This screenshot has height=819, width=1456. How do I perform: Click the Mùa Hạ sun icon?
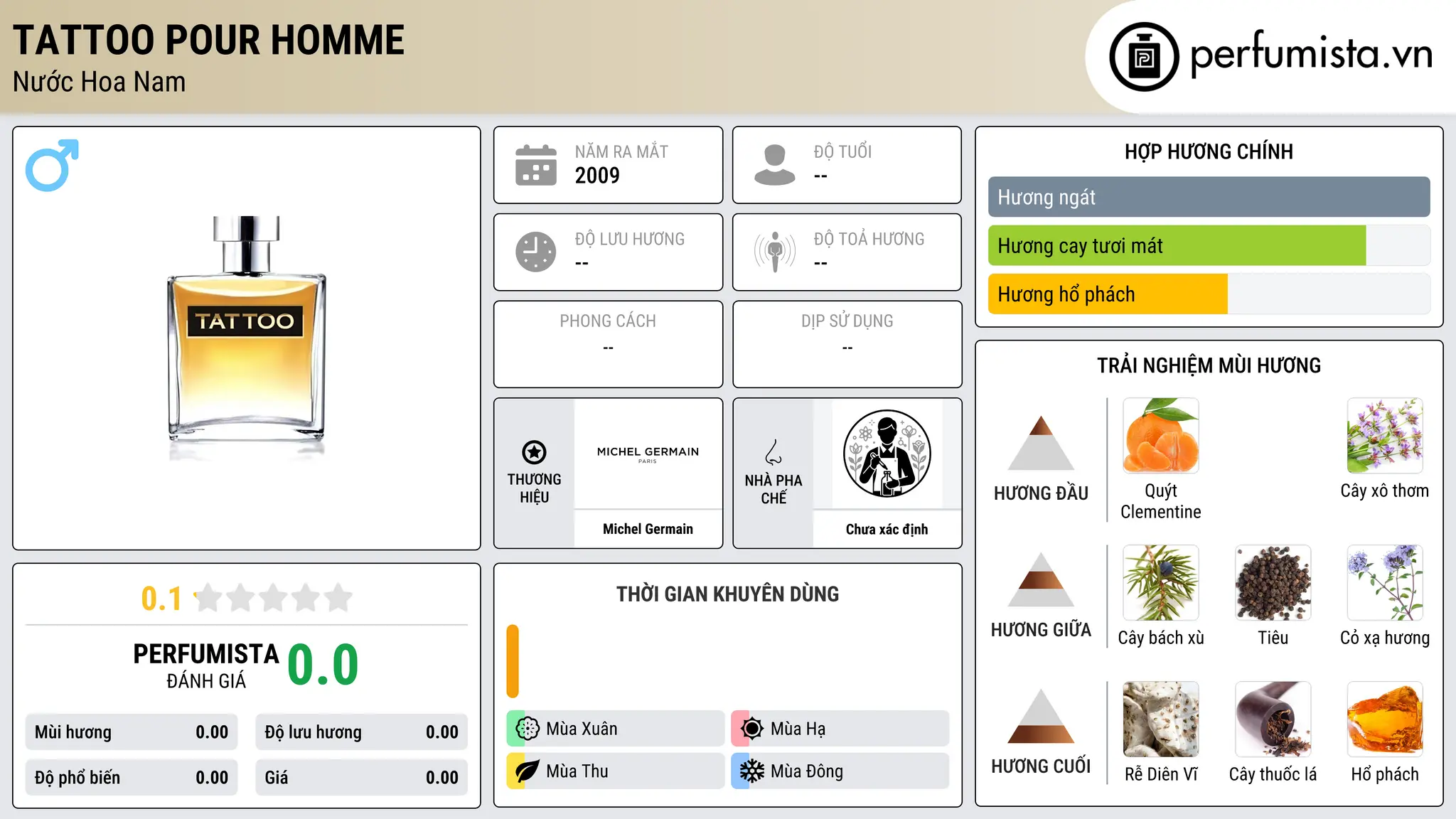(x=752, y=729)
